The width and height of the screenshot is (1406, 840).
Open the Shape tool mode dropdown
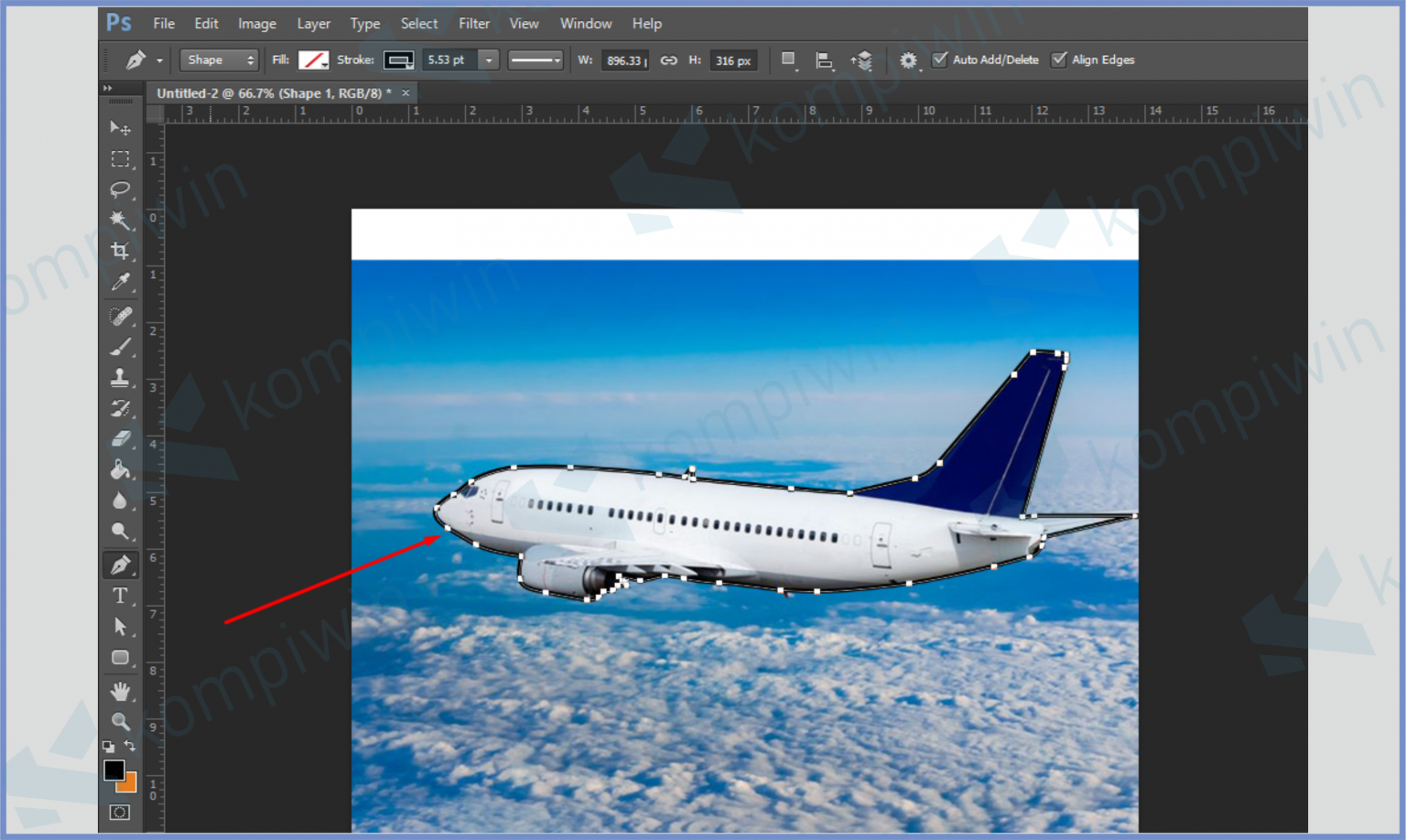click(x=219, y=60)
